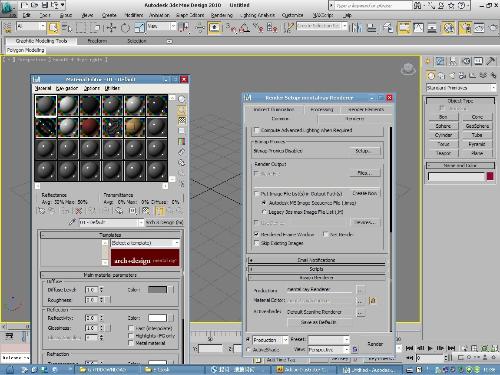Collapse the Templates rollout

(110, 235)
